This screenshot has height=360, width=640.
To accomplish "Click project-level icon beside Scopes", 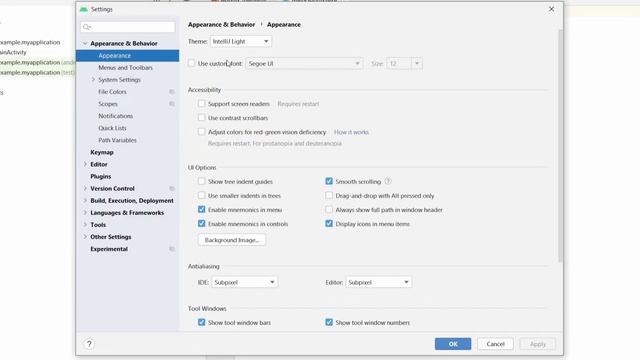I will coord(172,104).
